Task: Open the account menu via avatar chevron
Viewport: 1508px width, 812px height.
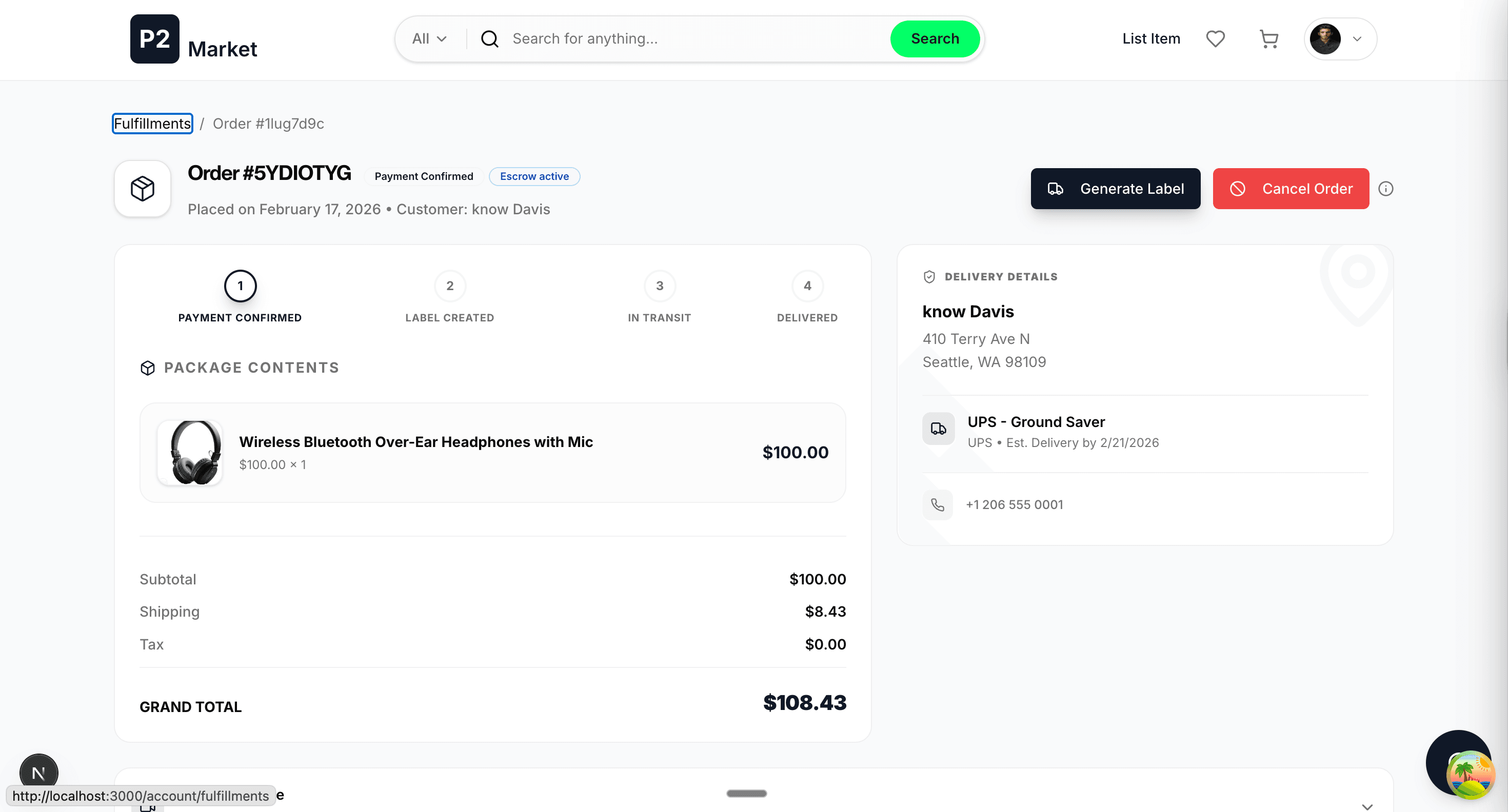Action: click(1358, 39)
